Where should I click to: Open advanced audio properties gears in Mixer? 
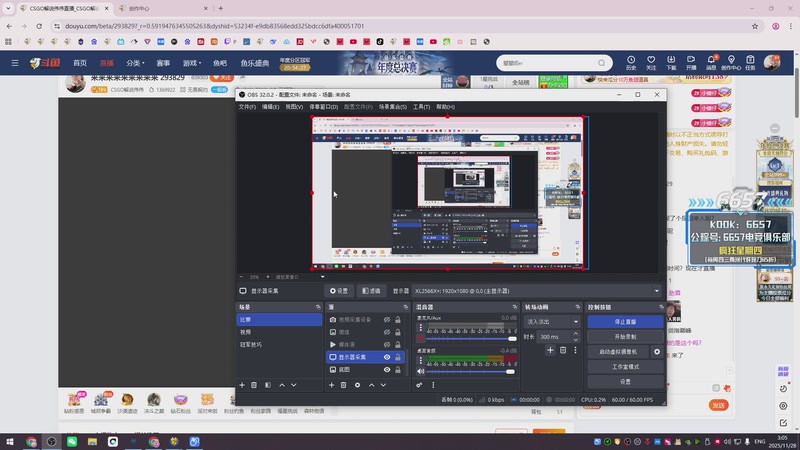[x=419, y=385]
